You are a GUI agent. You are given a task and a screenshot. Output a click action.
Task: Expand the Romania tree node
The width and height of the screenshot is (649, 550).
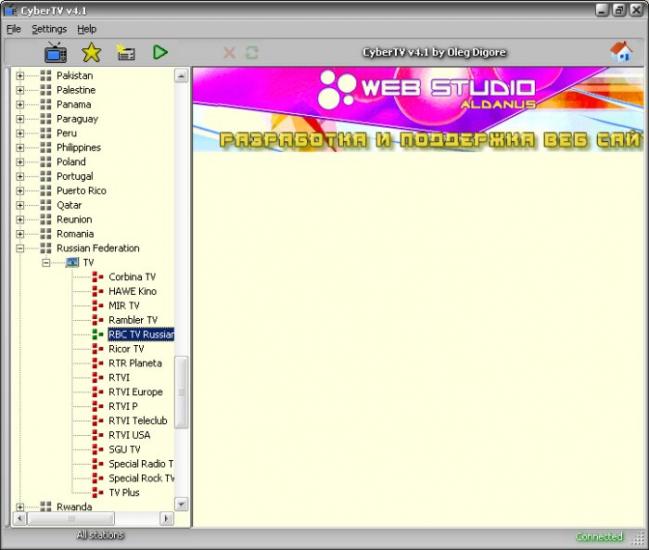[20, 234]
